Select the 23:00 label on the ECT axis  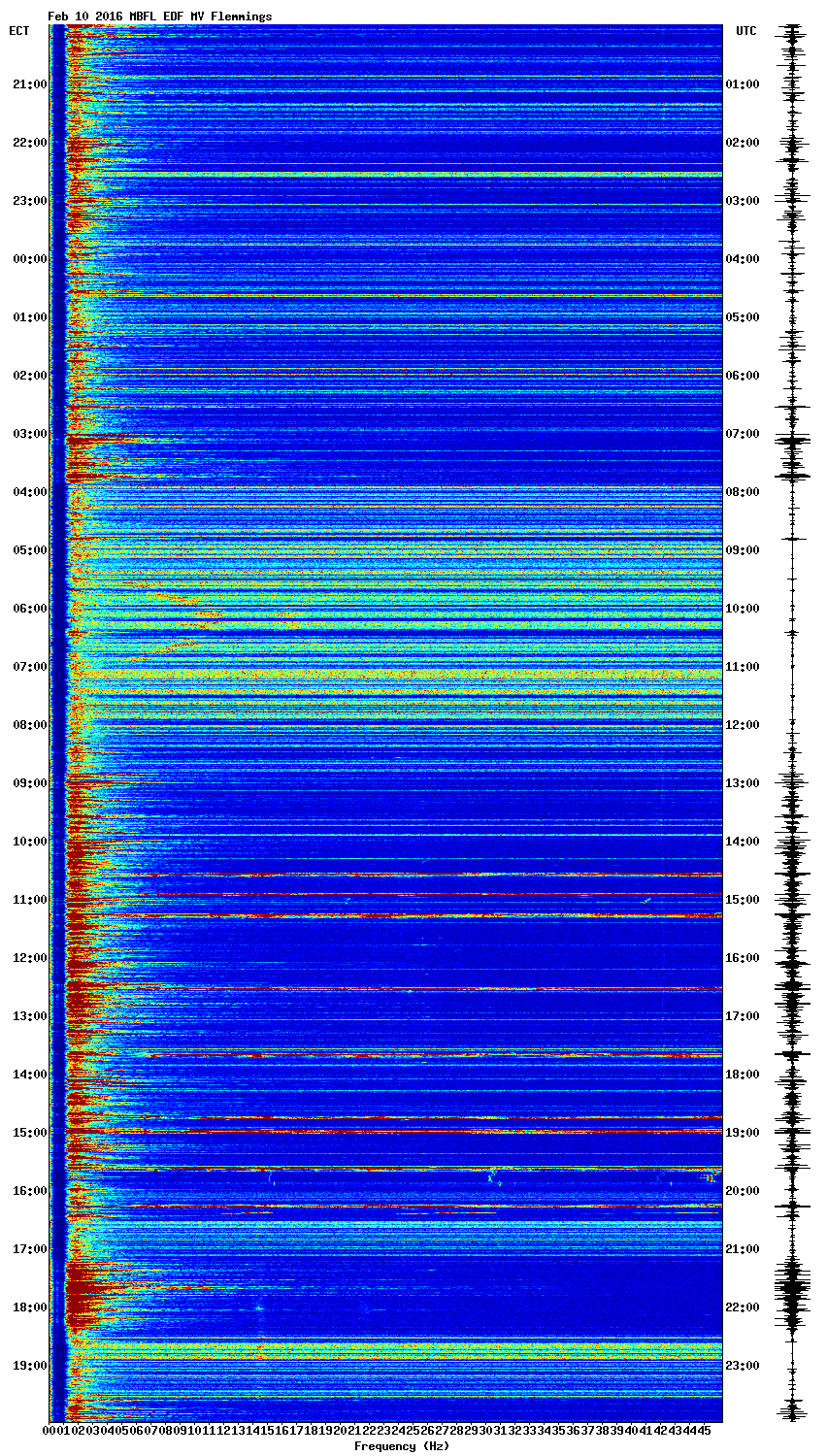click(x=30, y=201)
